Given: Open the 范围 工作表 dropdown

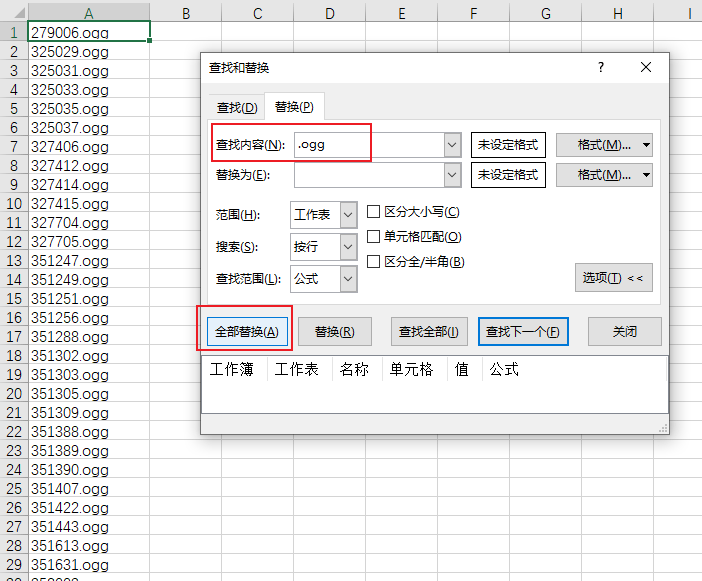Looking at the screenshot, I should (x=348, y=215).
